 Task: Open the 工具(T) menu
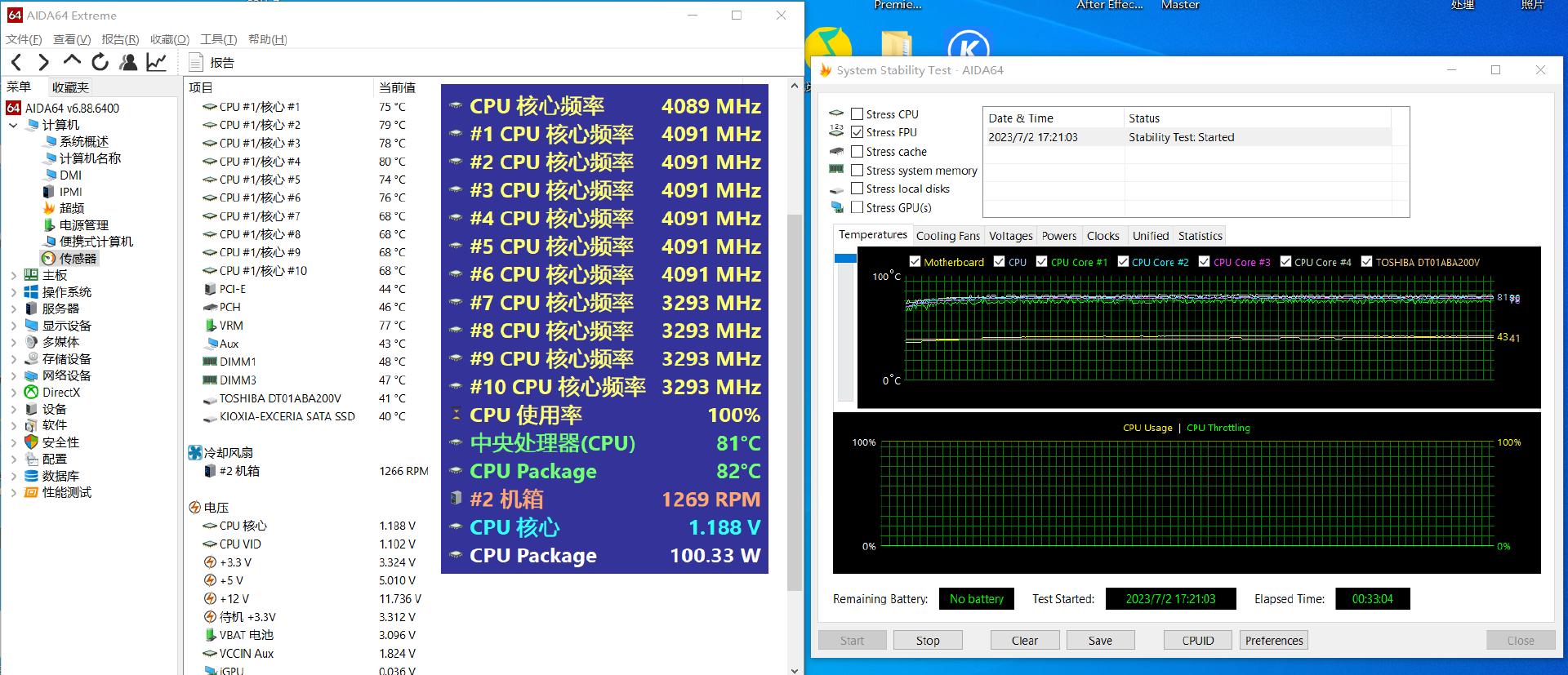pos(218,39)
